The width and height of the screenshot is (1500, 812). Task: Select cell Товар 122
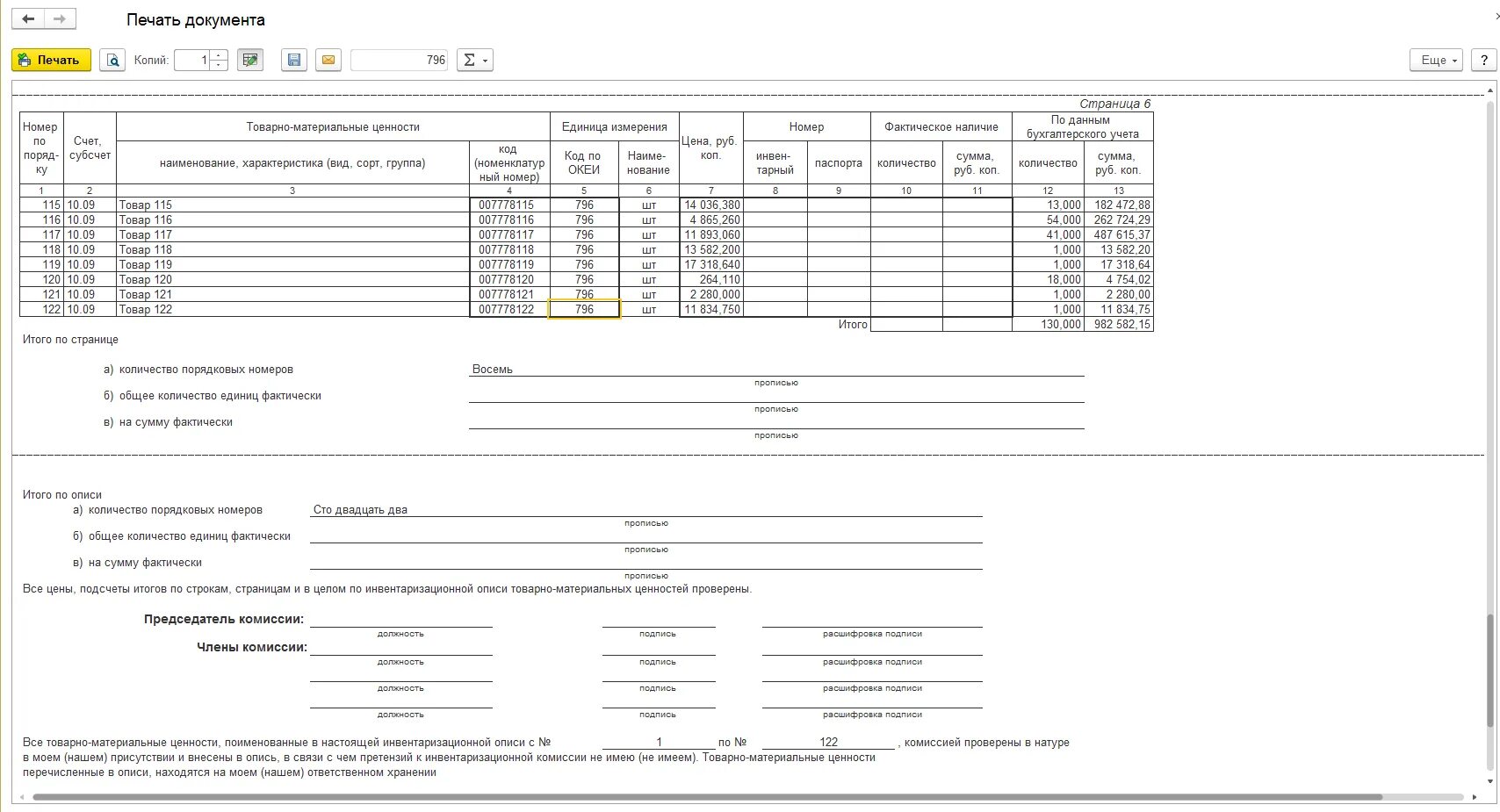coord(293,309)
